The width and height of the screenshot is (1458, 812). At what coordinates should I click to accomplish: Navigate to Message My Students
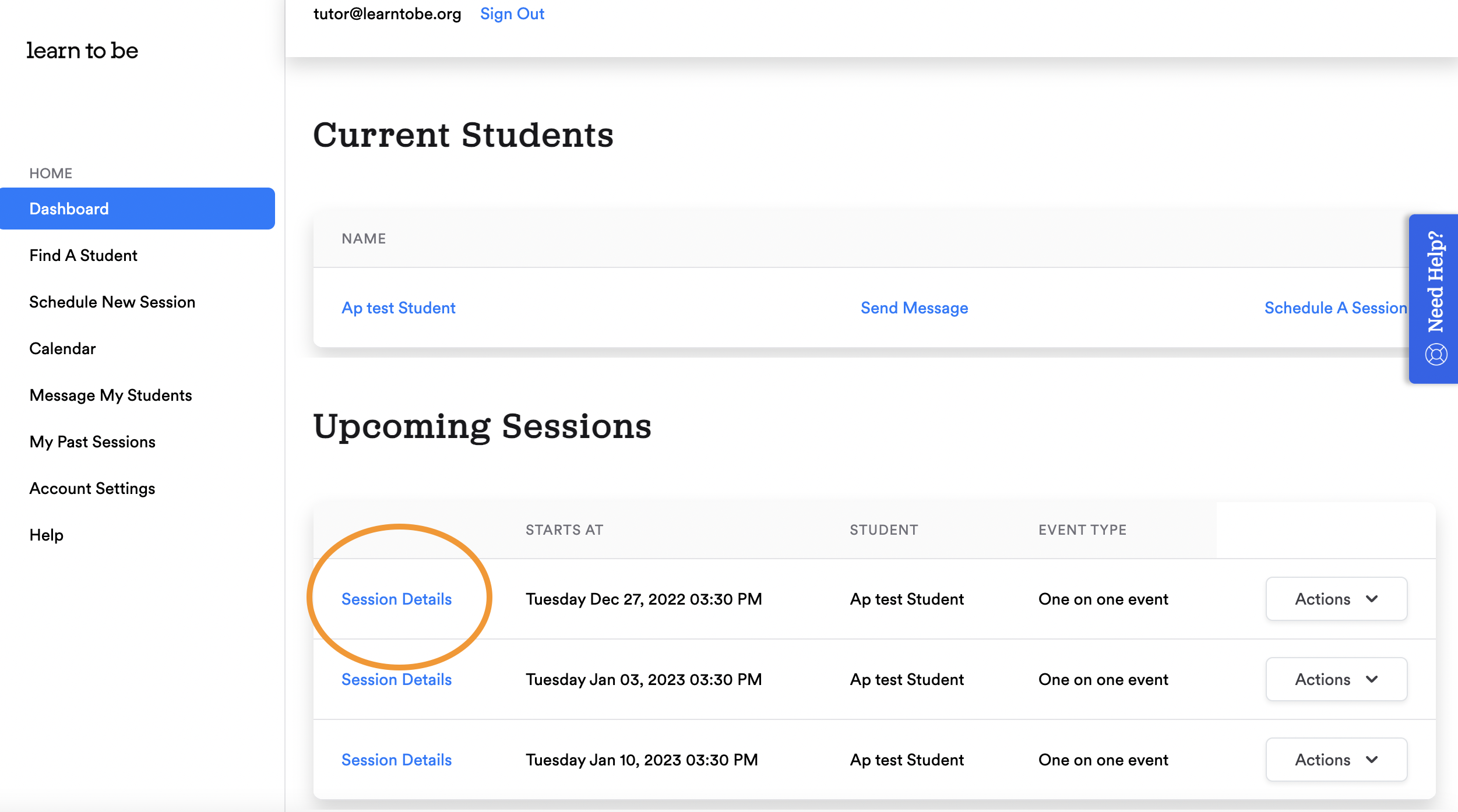pyautogui.click(x=111, y=395)
